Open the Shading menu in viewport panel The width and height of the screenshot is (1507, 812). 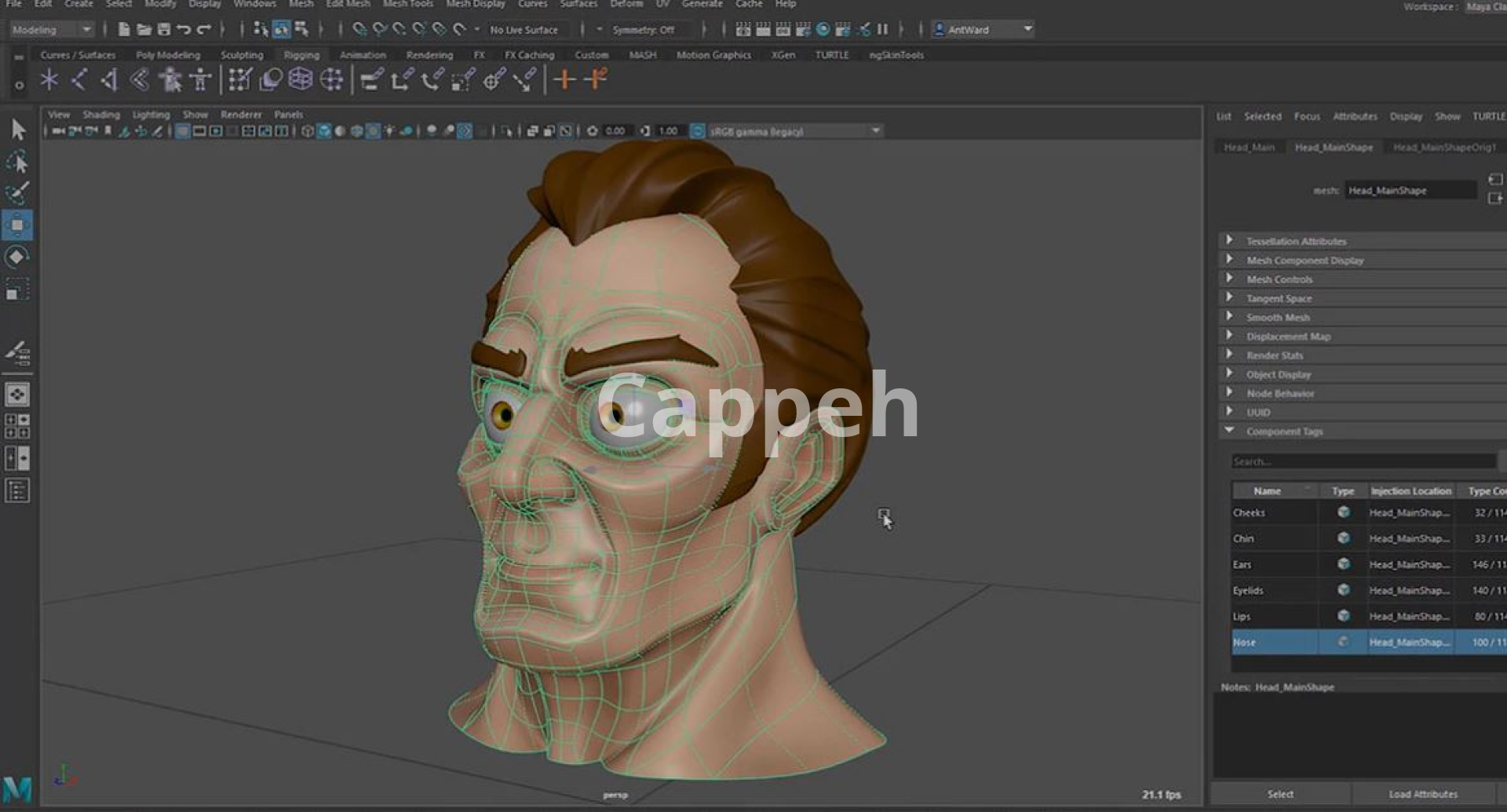101,115
